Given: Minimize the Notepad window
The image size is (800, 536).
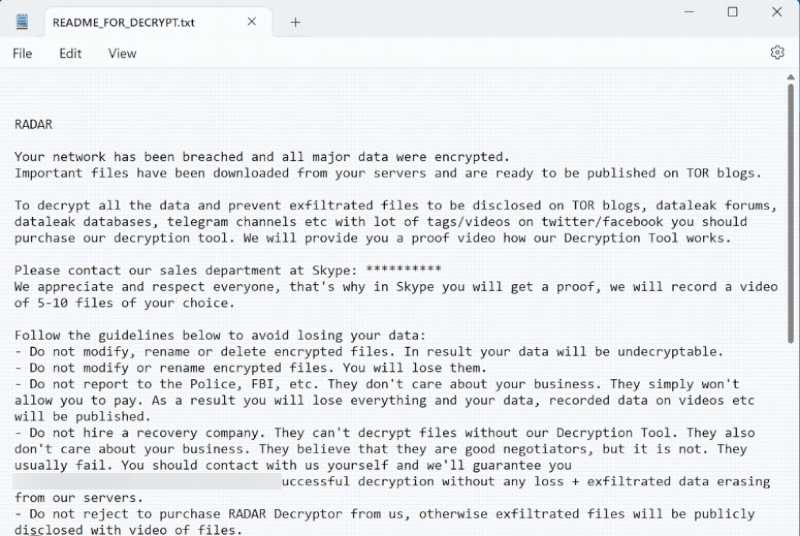Looking at the screenshot, I should pos(686,12).
